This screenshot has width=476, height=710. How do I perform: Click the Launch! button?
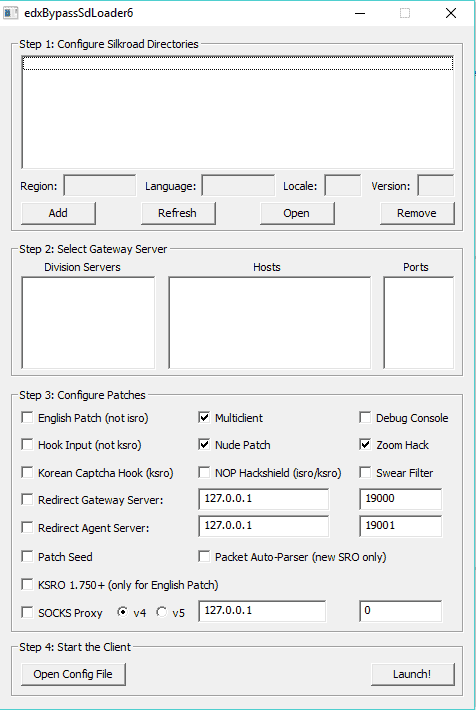pyautogui.click(x=413, y=674)
